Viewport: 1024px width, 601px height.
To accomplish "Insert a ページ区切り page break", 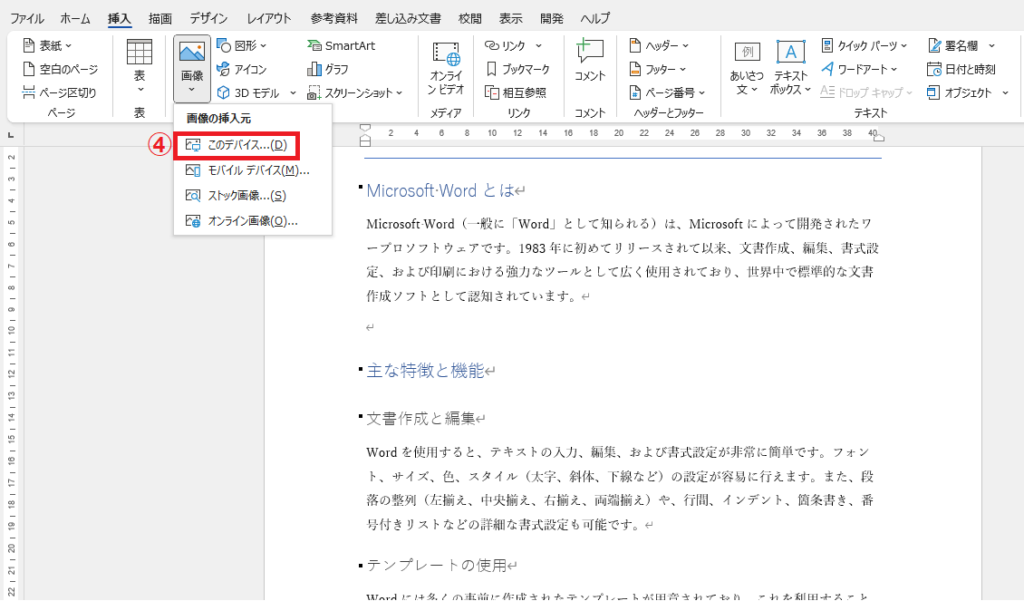I will click(59, 93).
